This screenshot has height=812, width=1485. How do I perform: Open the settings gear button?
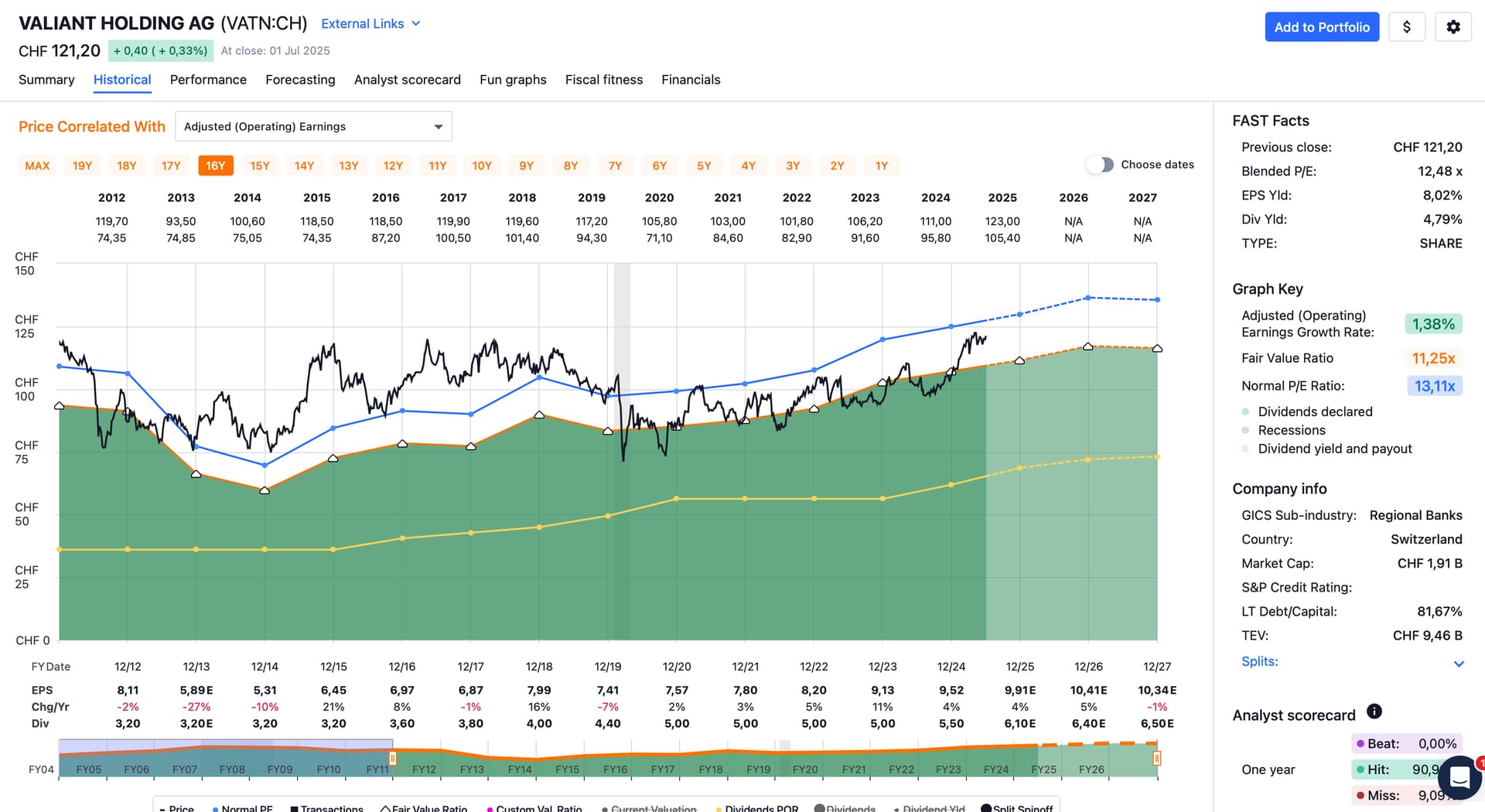(x=1453, y=27)
